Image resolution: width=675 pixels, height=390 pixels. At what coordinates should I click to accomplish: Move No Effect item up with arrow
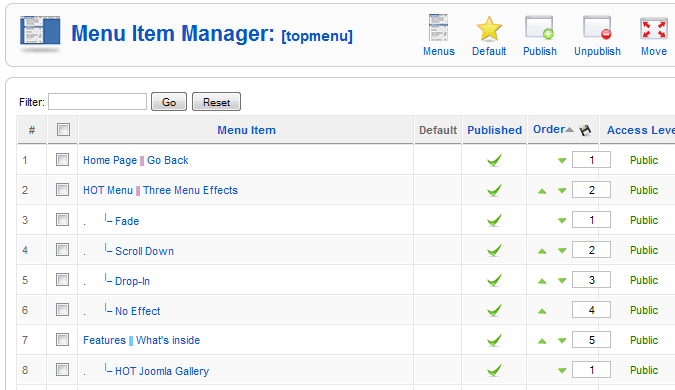(542, 311)
